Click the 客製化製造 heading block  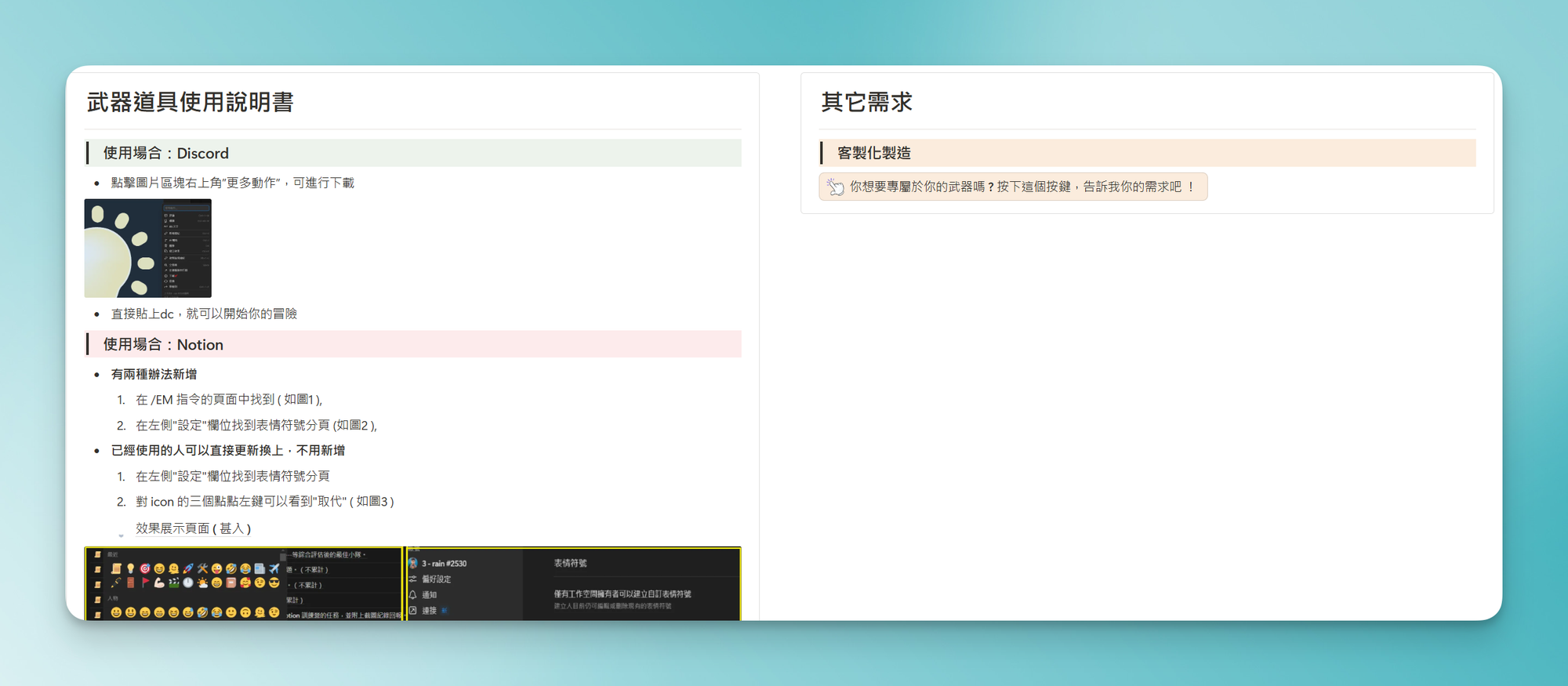873,153
